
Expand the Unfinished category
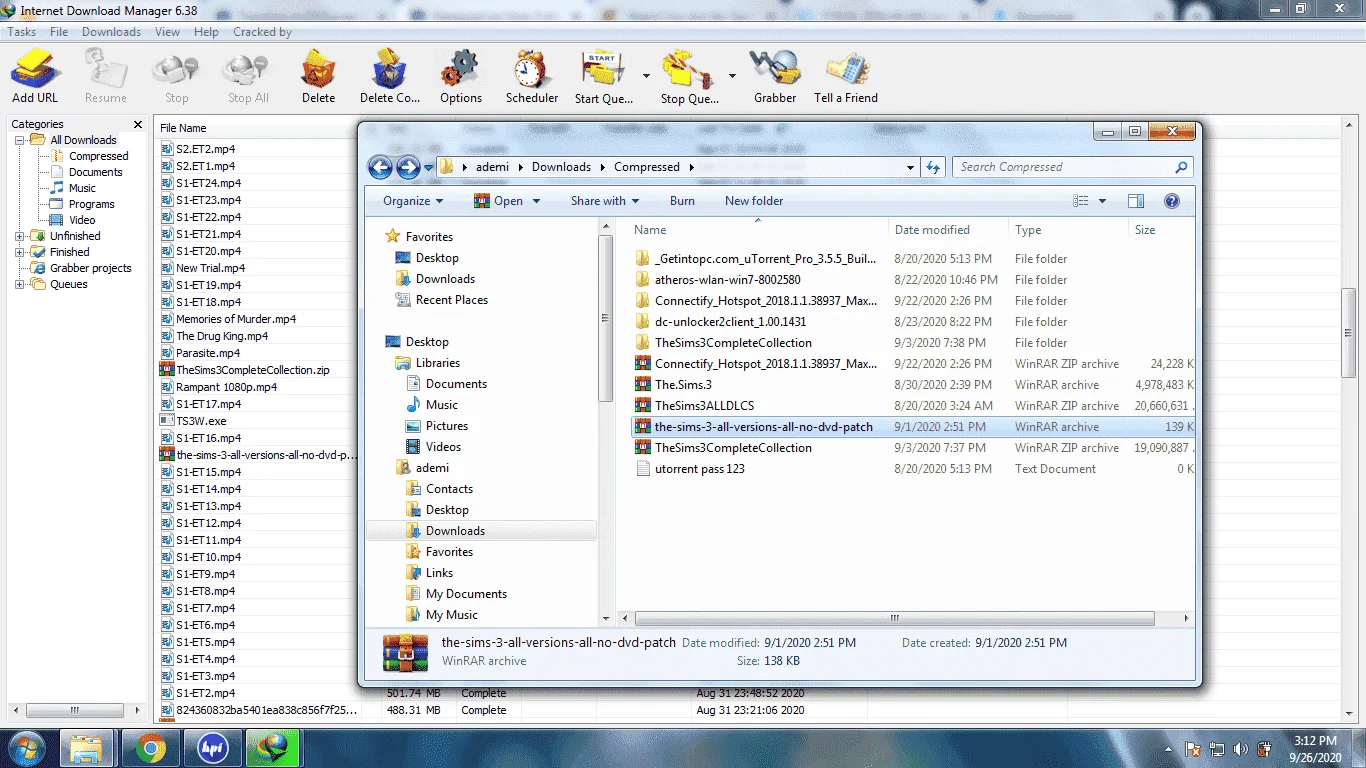[x=19, y=236]
